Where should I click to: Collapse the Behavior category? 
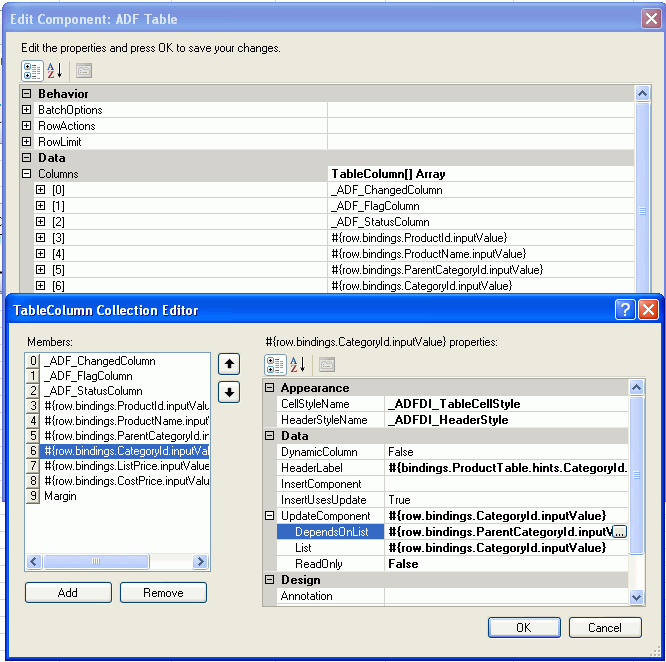point(26,93)
